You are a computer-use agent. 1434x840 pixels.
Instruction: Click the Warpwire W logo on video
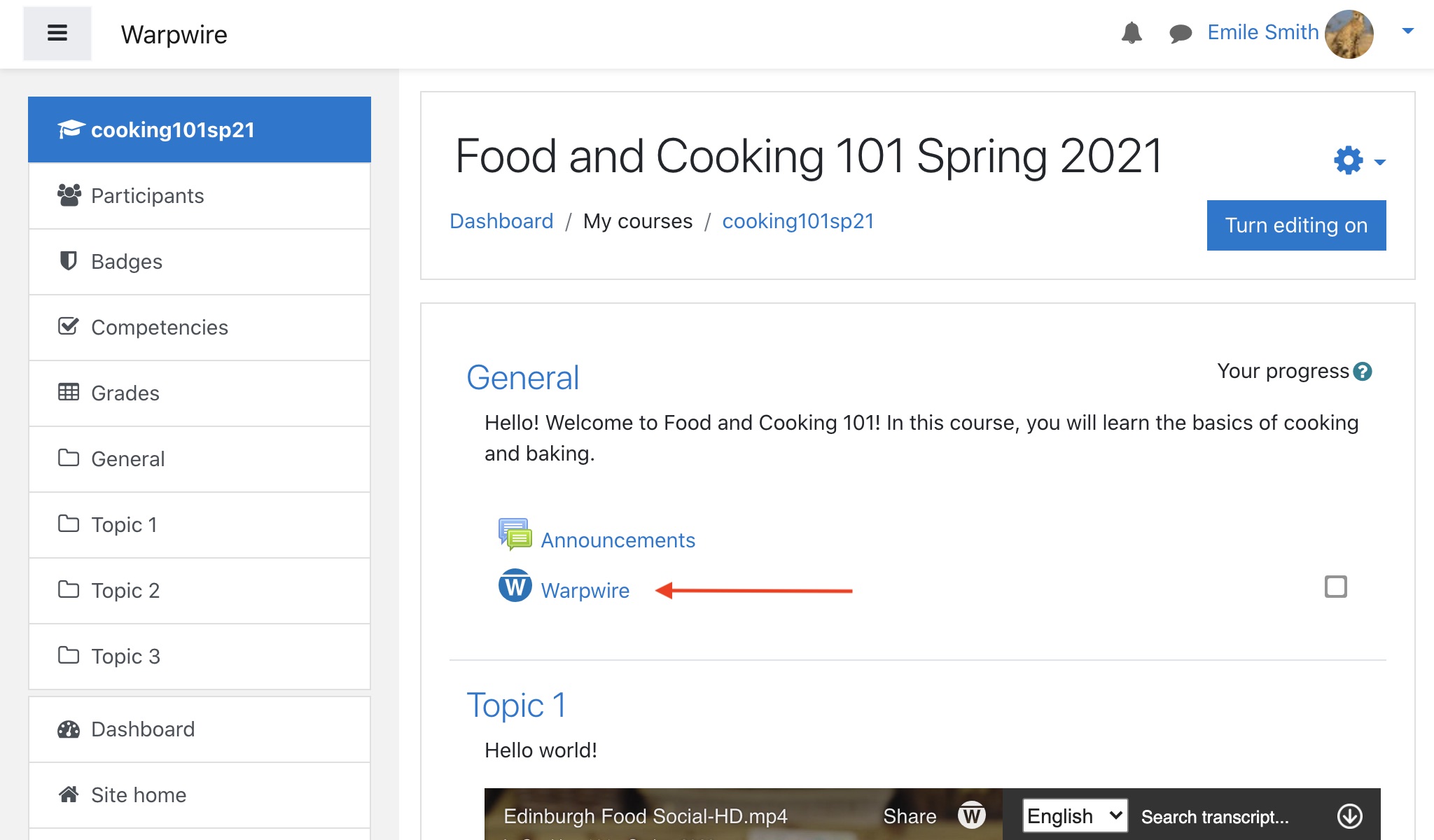[x=971, y=815]
